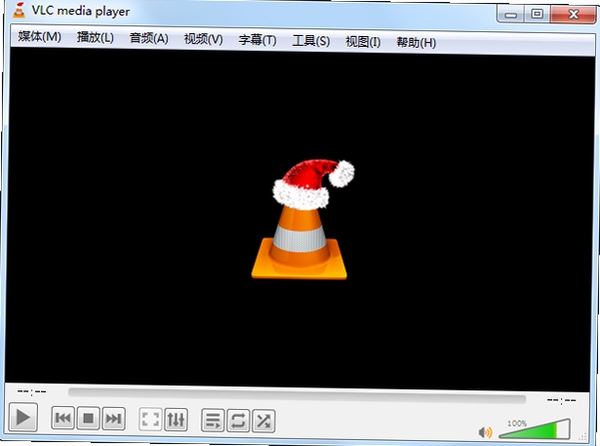
Task: Open the 帮助(H) menu
Action: click(x=416, y=42)
